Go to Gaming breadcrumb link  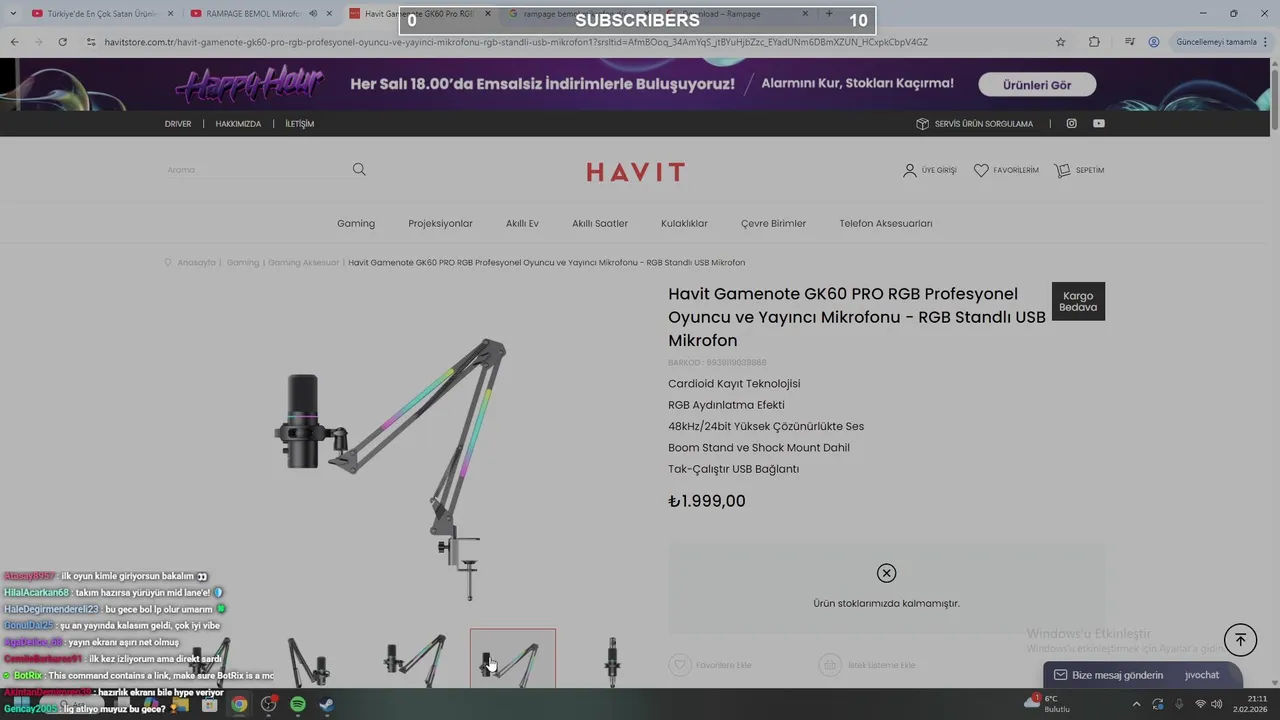click(243, 262)
